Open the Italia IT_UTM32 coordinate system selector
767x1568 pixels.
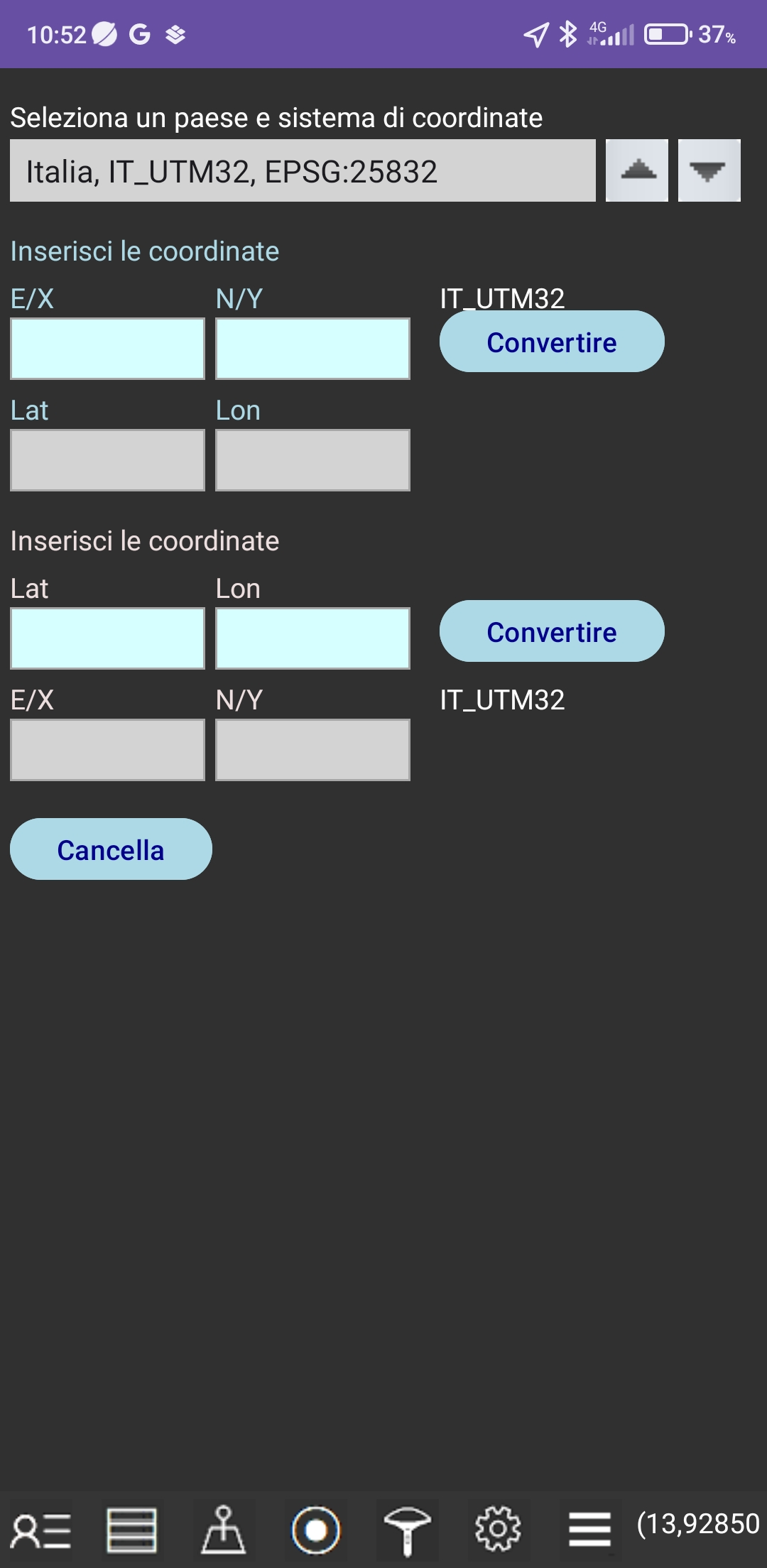[x=303, y=170]
